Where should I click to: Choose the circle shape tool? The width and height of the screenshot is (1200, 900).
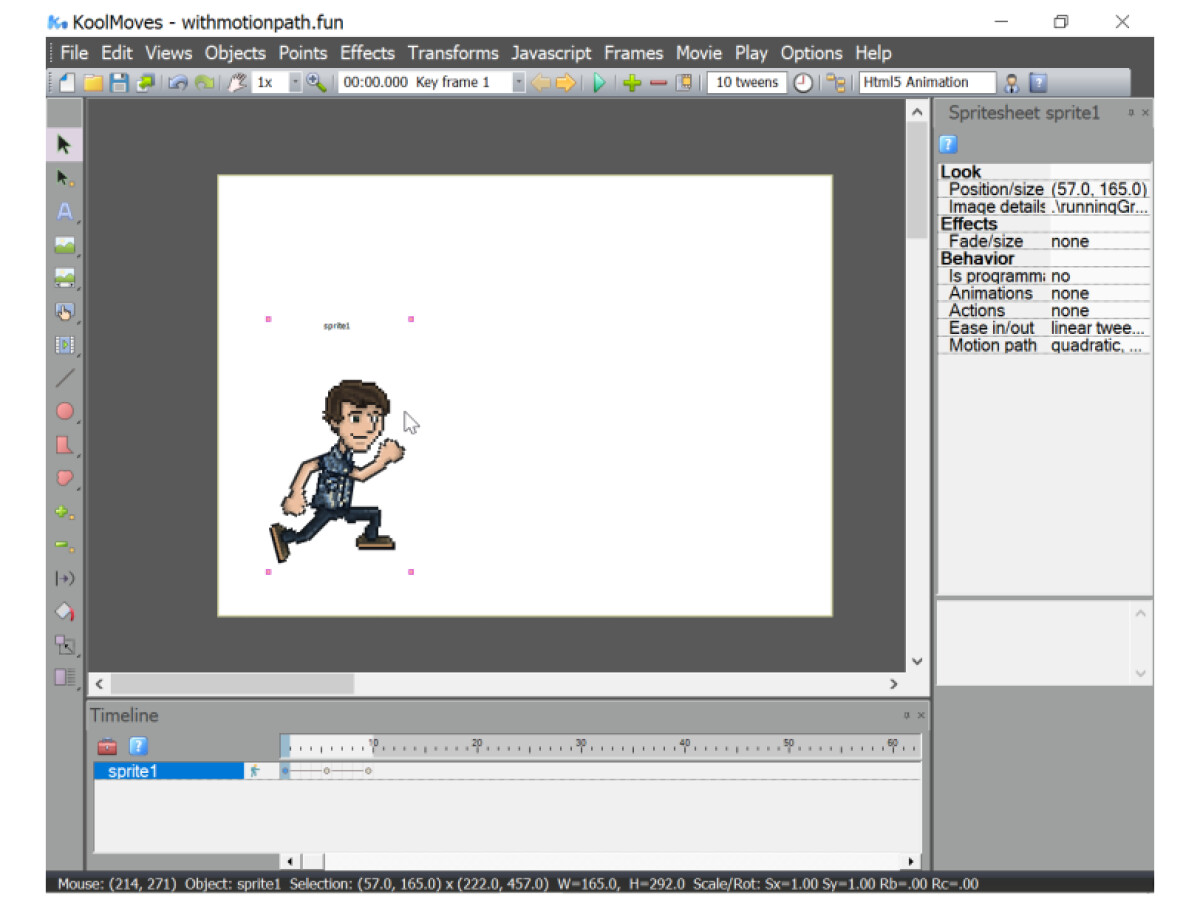click(64, 411)
